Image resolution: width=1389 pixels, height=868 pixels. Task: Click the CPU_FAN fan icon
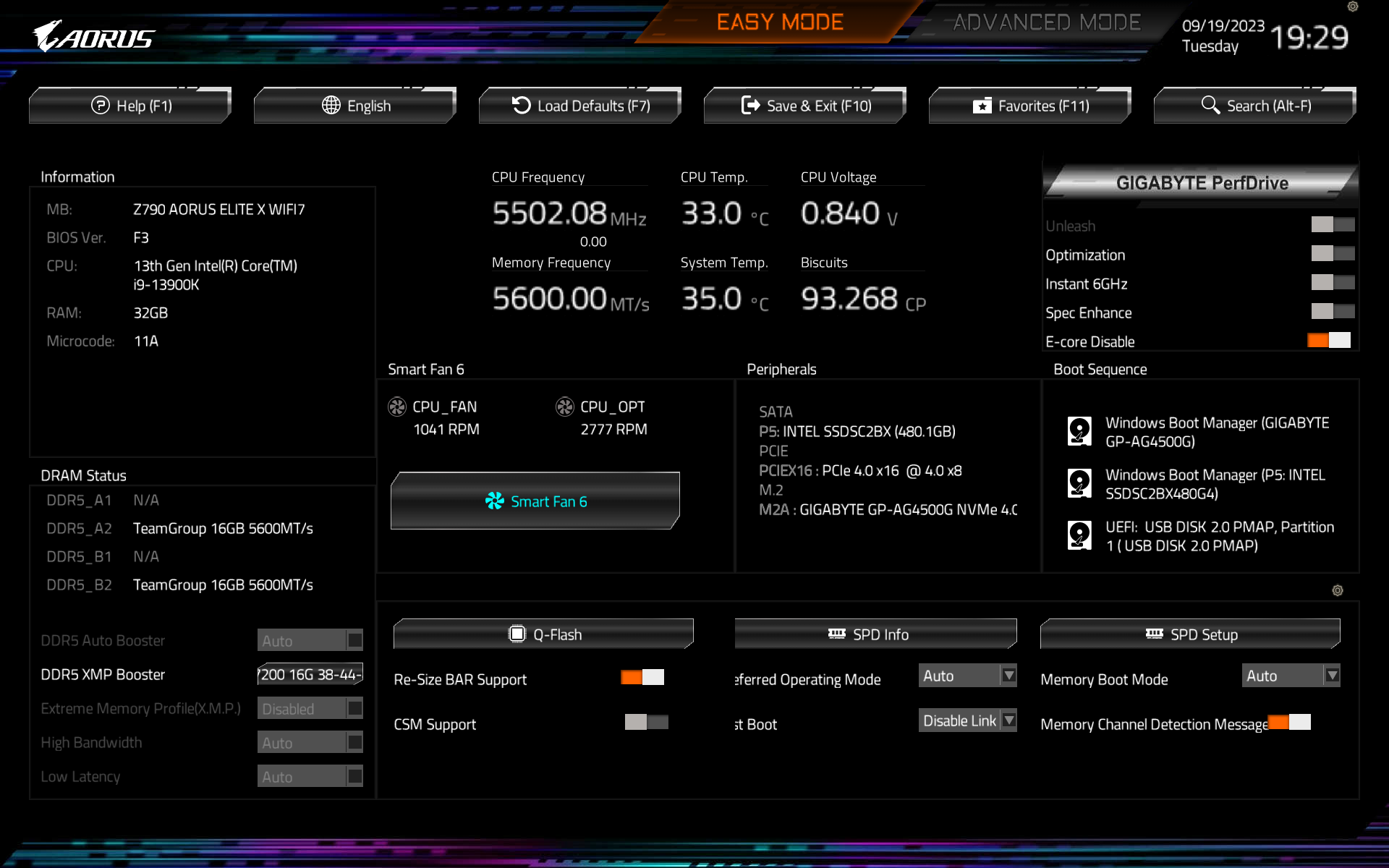(397, 407)
